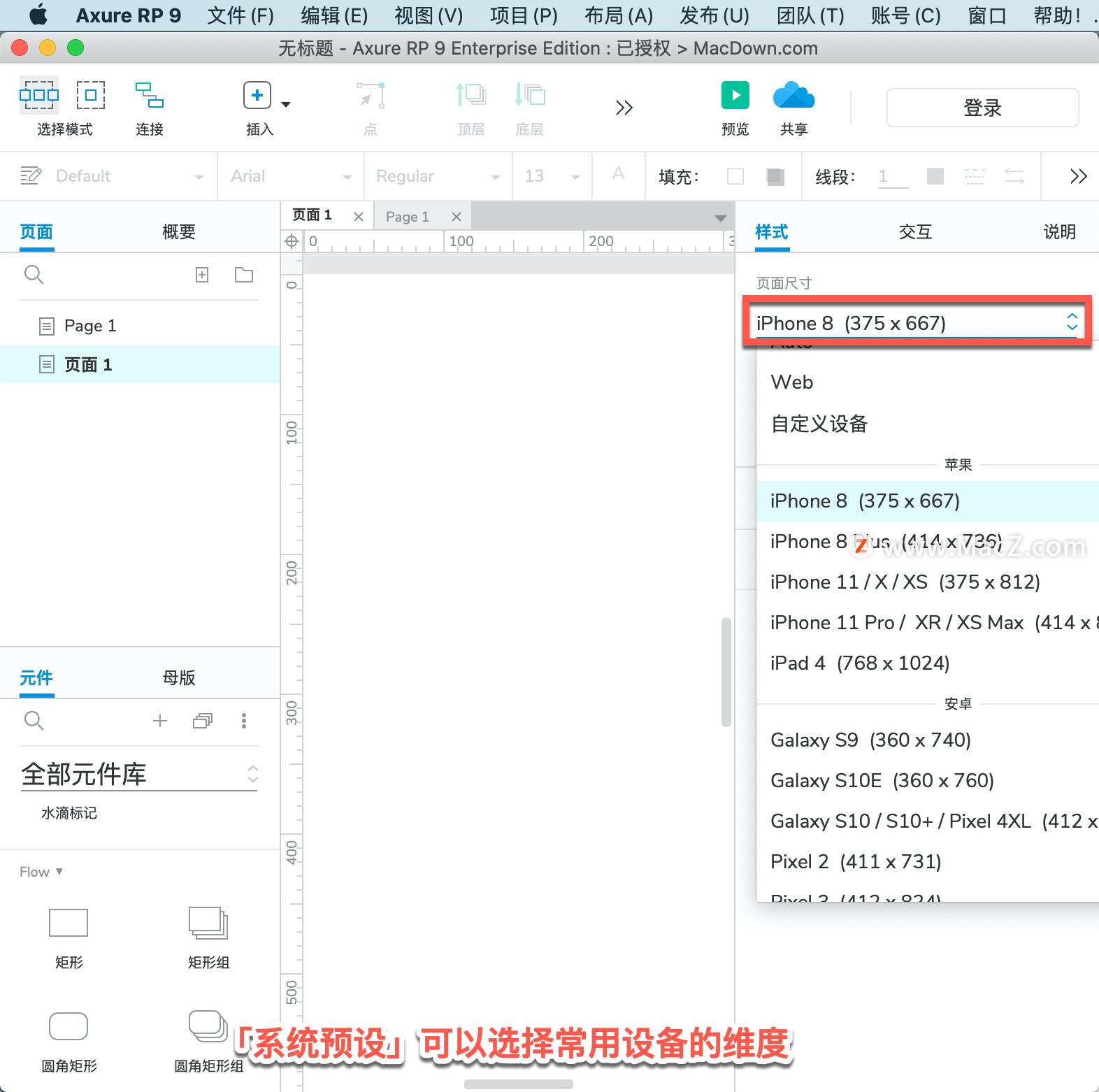Open the 文件 (F) menu

pos(240,15)
